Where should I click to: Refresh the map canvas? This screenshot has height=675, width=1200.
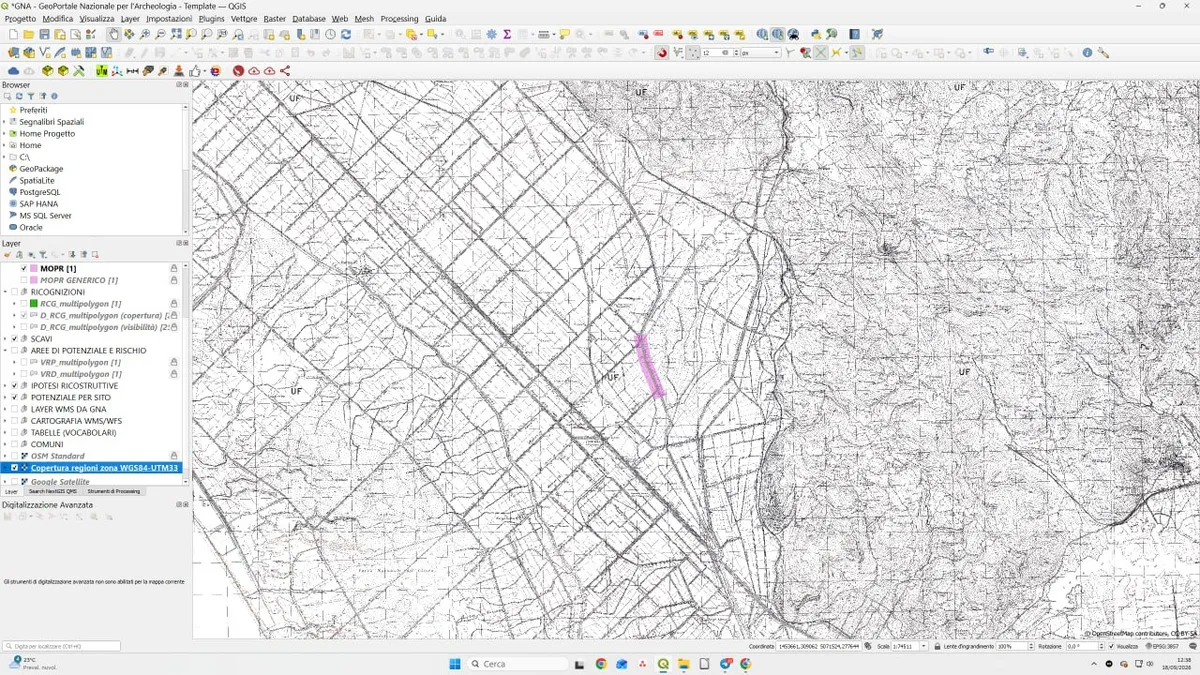pyautogui.click(x=346, y=34)
